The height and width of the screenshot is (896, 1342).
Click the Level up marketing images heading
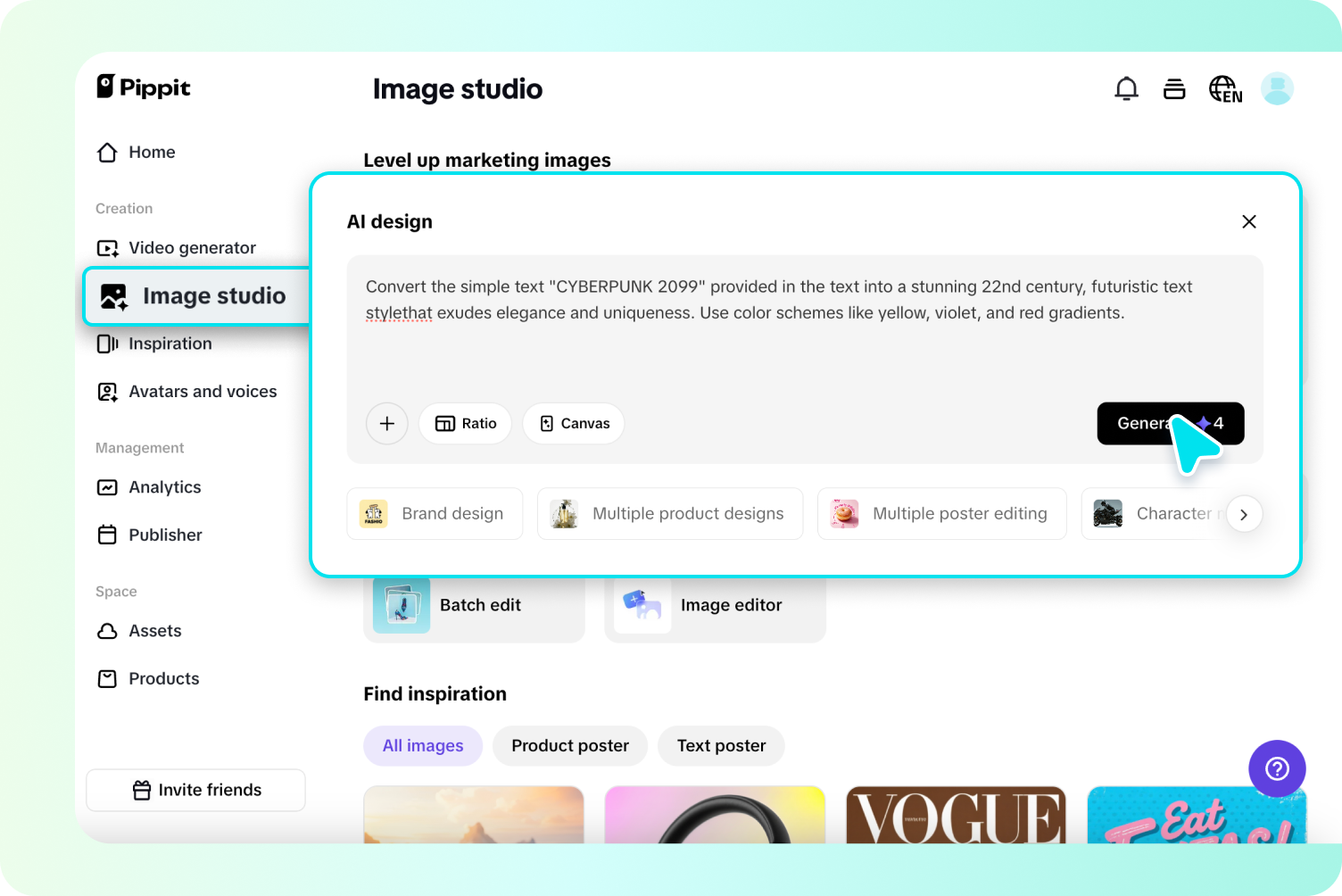pos(487,161)
